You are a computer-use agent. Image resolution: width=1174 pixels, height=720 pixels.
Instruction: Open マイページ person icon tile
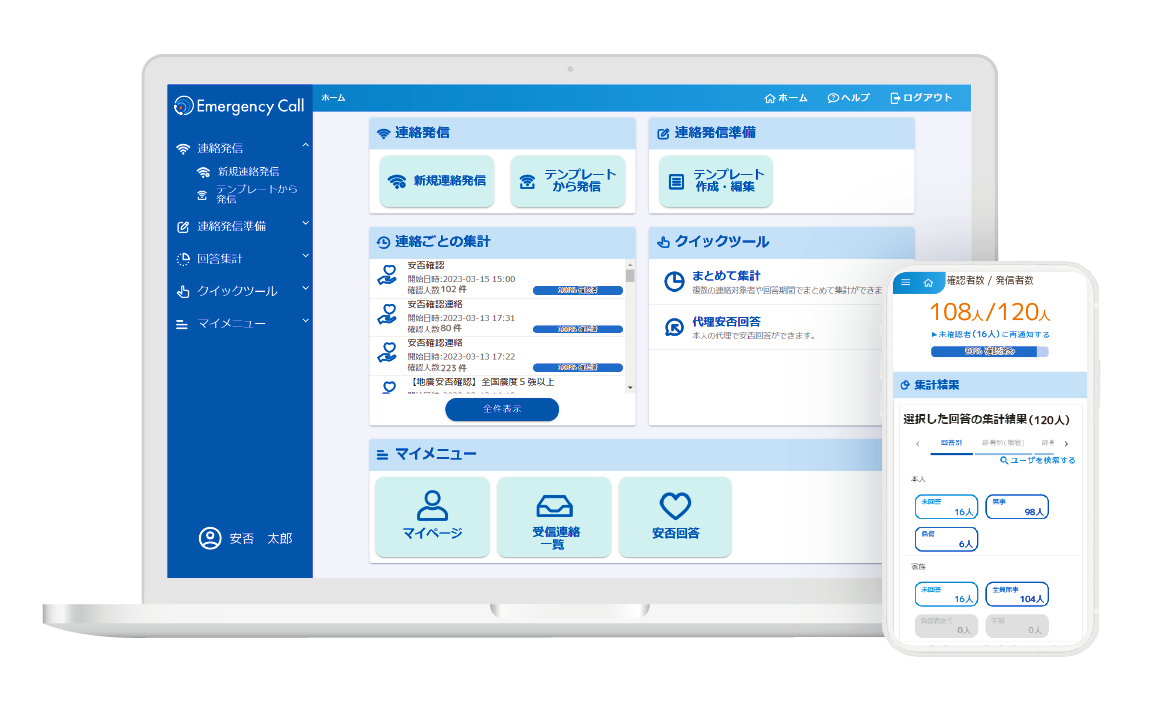432,516
